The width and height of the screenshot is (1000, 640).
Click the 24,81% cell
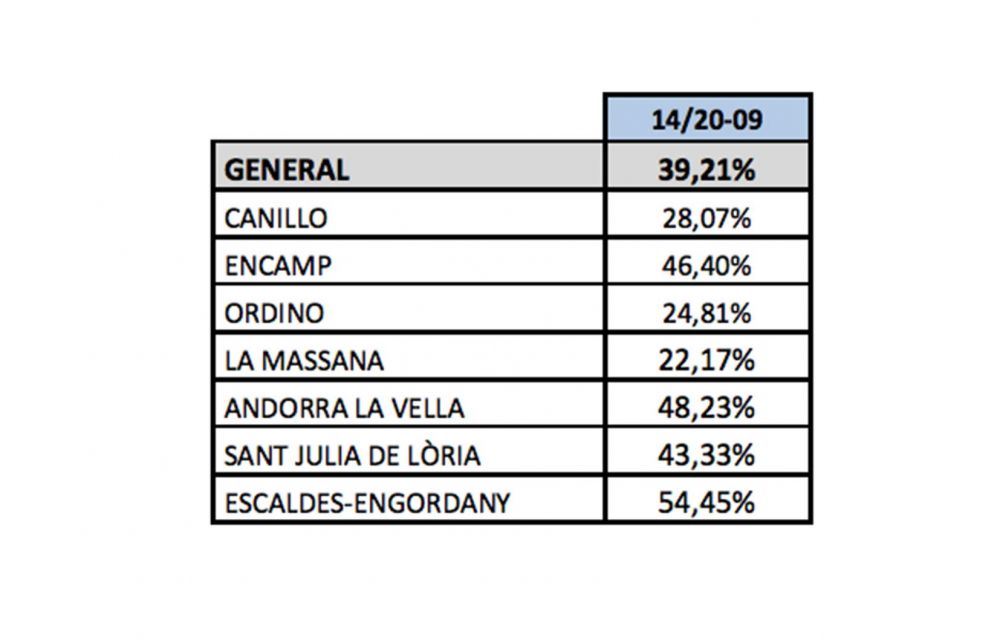[x=707, y=313]
